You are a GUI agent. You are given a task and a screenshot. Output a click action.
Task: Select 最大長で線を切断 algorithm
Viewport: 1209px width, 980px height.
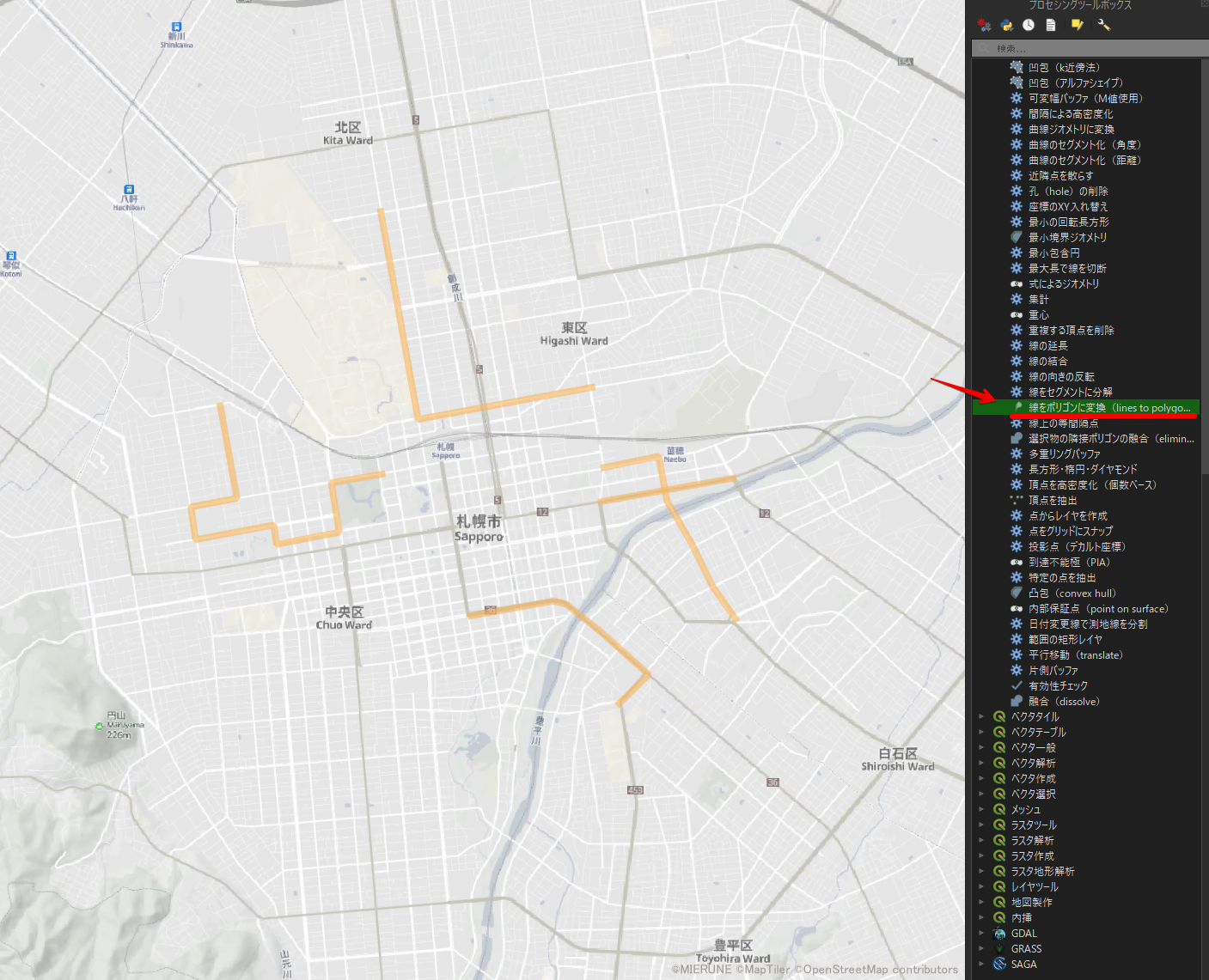click(1067, 268)
